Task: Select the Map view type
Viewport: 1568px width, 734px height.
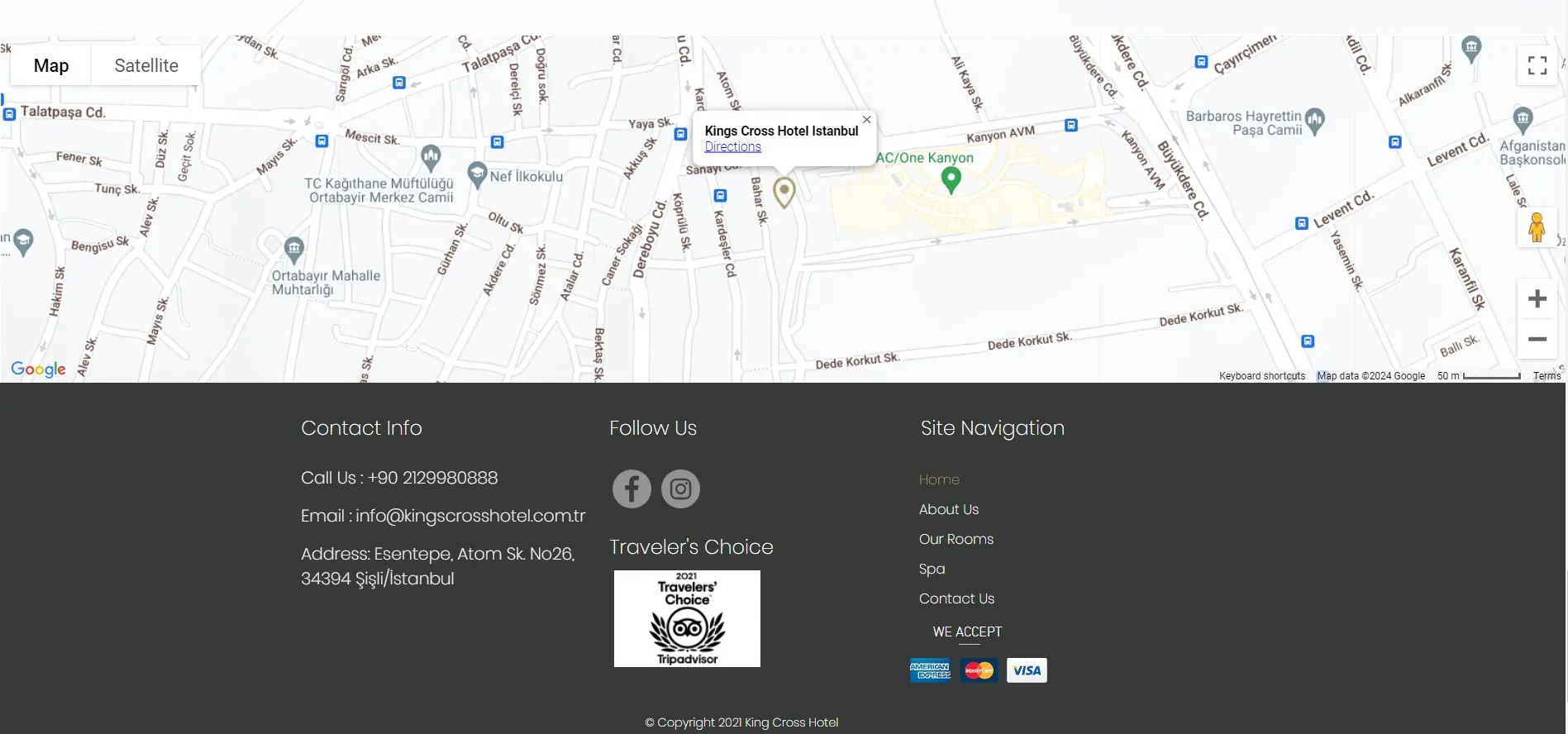Action: pos(51,65)
